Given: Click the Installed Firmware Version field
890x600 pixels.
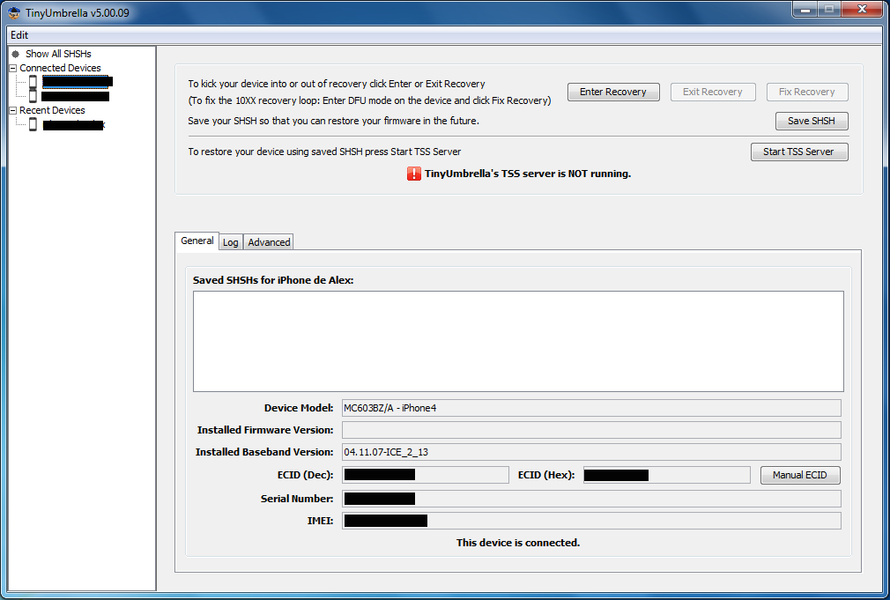Looking at the screenshot, I should tap(591, 430).
